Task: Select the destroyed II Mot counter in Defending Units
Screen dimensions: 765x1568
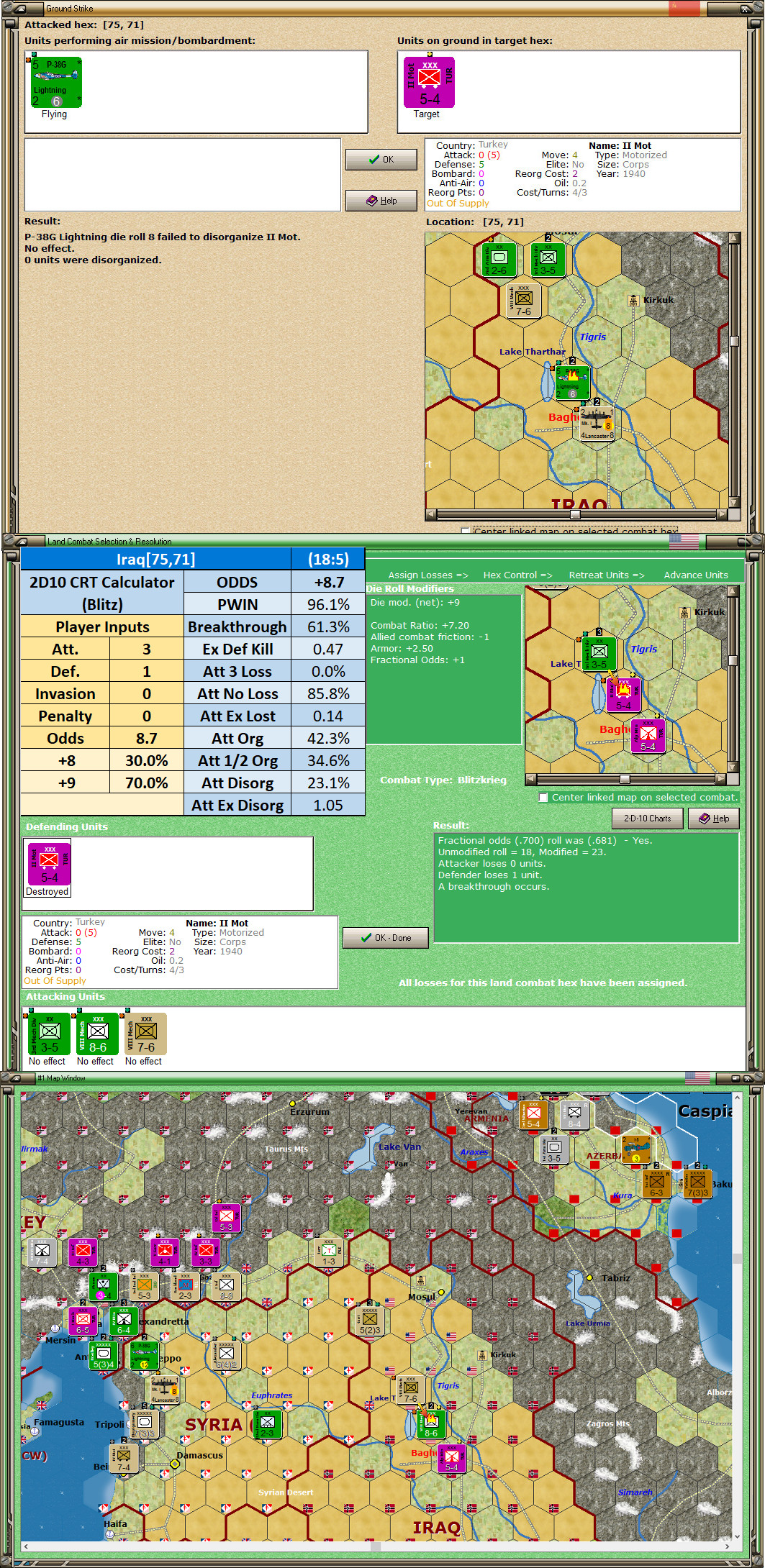Action: pyautogui.click(x=49, y=864)
